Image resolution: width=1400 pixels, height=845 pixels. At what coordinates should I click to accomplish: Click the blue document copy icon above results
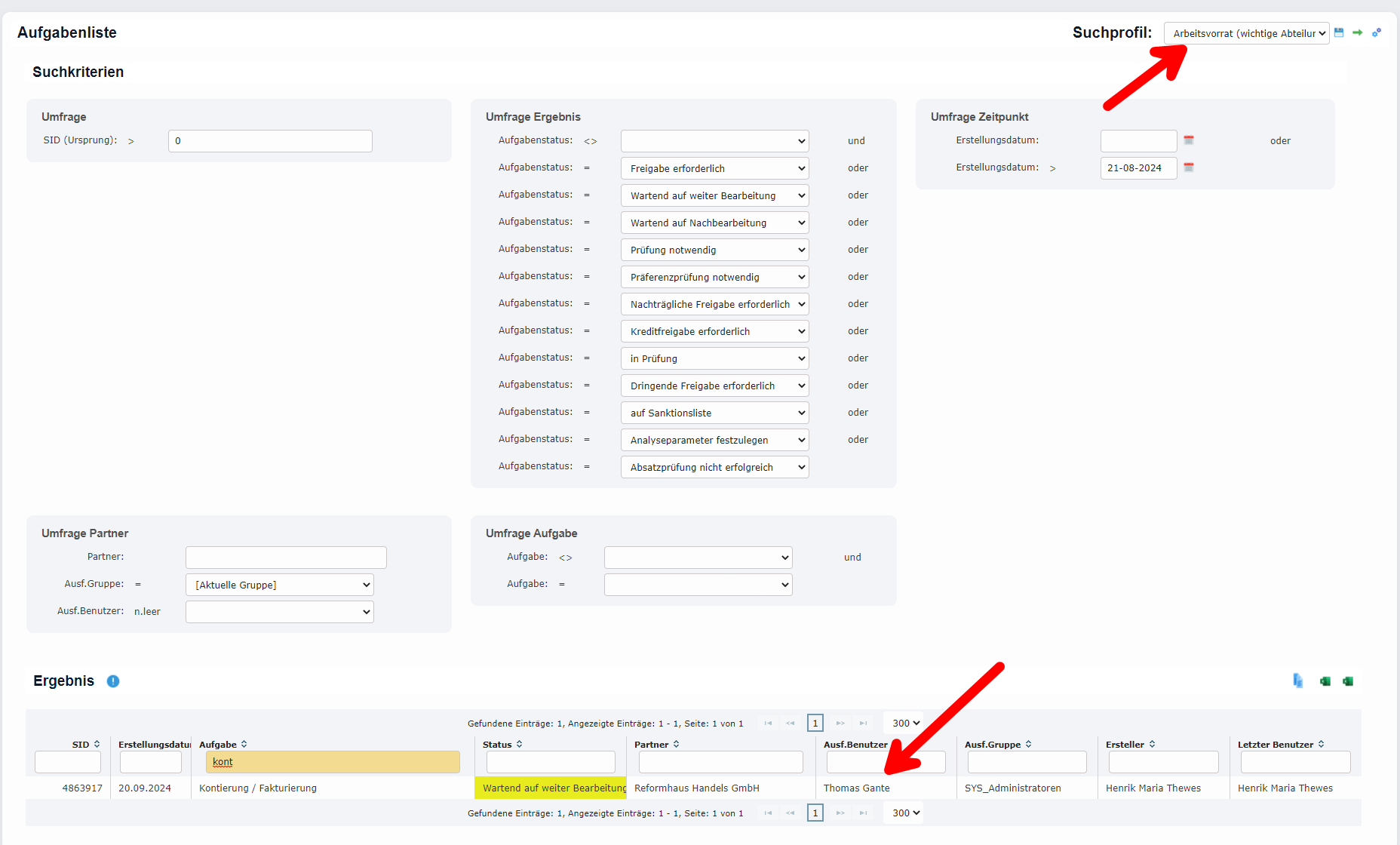coord(1297,681)
